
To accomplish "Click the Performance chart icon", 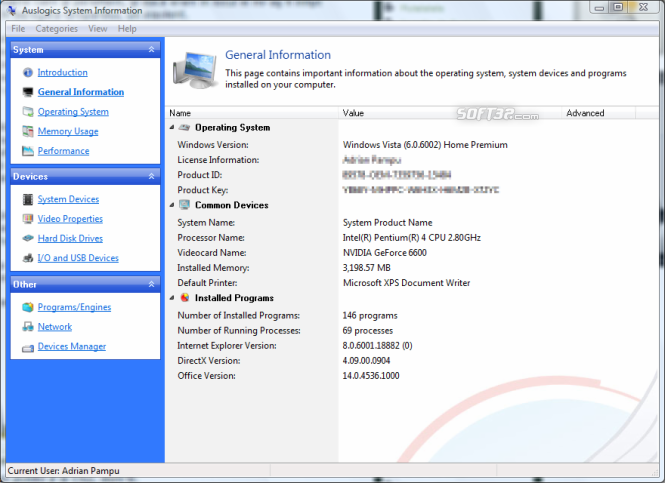I will [28, 151].
